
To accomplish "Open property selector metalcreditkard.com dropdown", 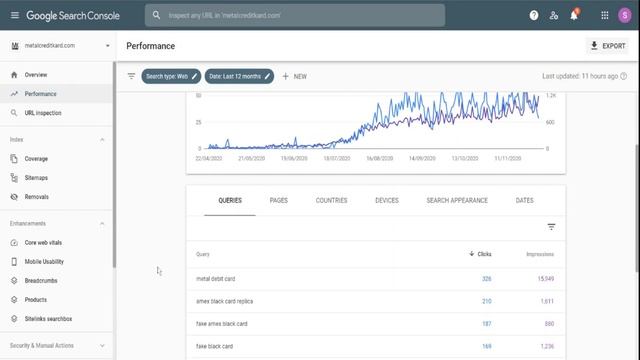I will 60,46.
